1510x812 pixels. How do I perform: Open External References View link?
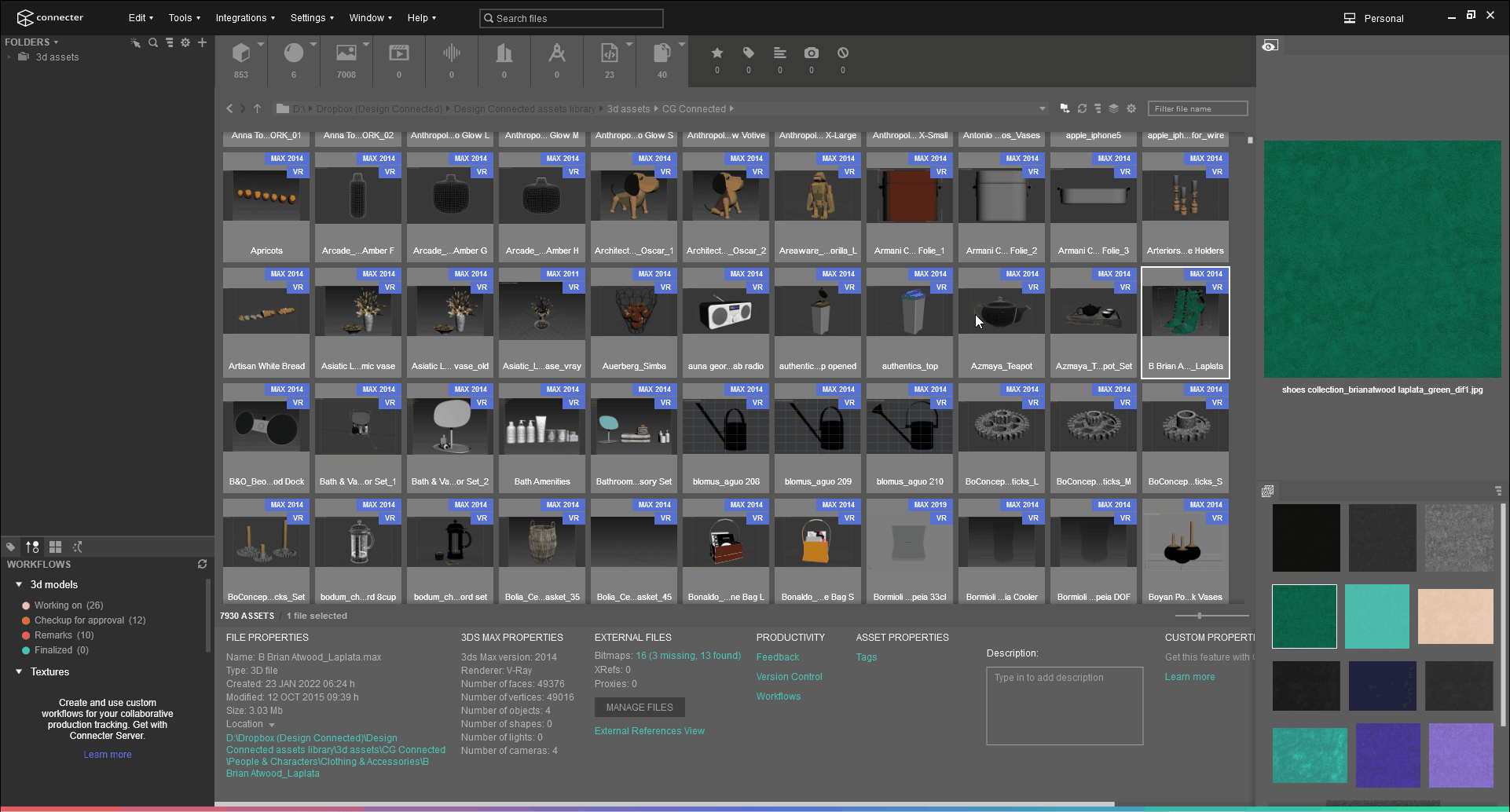(650, 731)
